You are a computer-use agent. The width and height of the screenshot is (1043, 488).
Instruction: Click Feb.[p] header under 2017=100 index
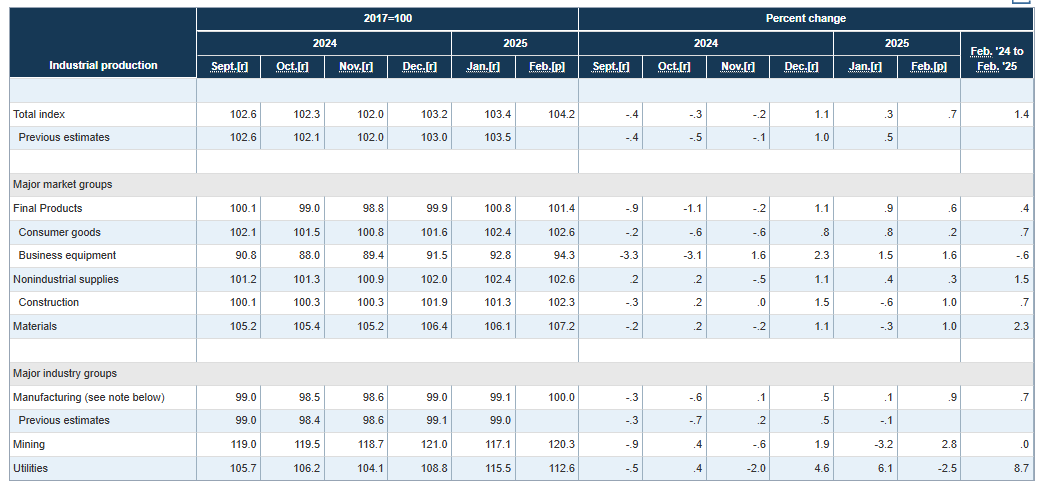(546, 66)
